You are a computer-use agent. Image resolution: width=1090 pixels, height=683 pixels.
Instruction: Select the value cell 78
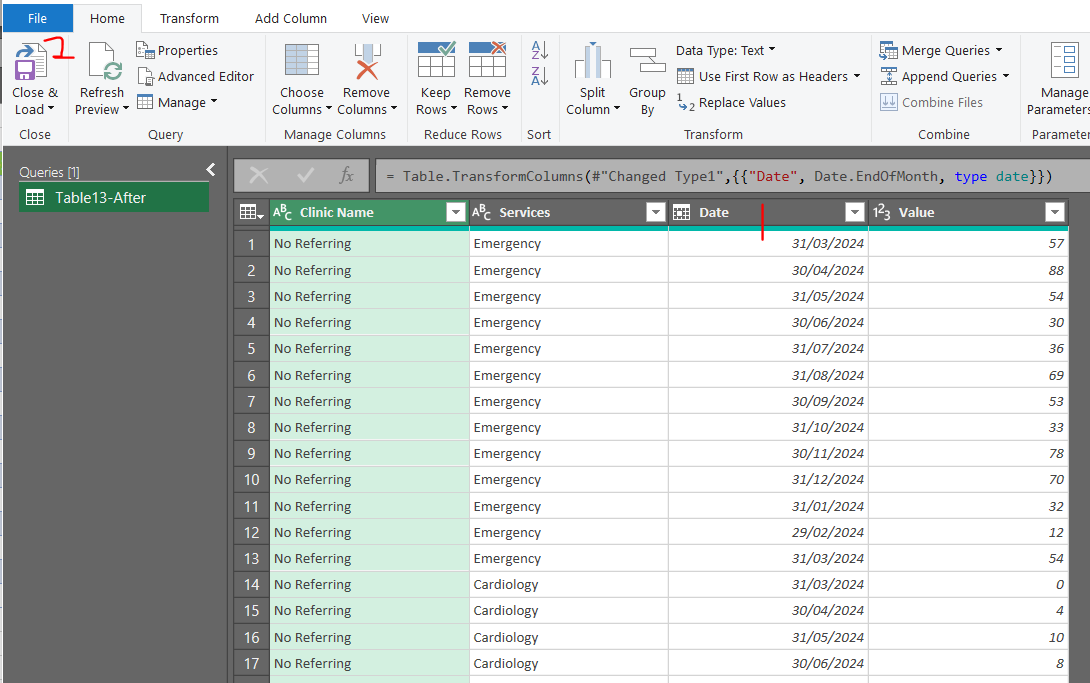click(x=968, y=453)
